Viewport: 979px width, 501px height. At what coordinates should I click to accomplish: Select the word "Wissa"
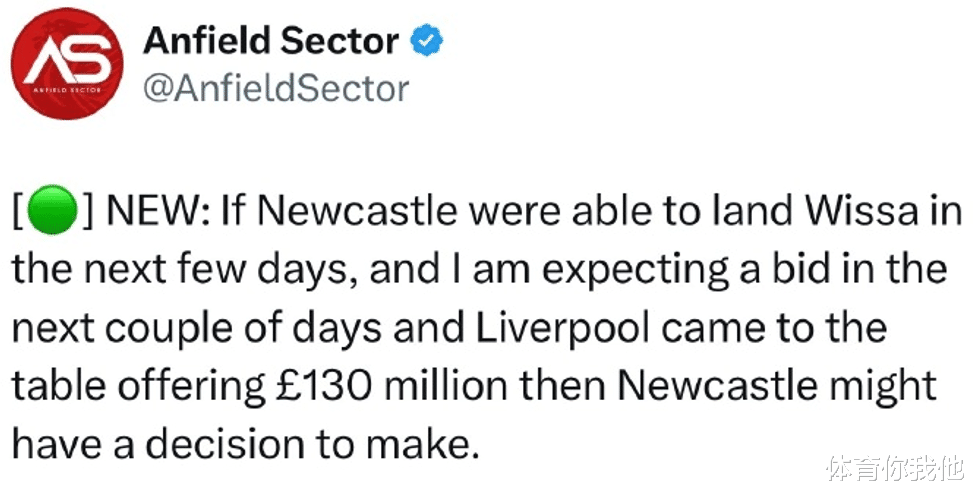point(861,211)
